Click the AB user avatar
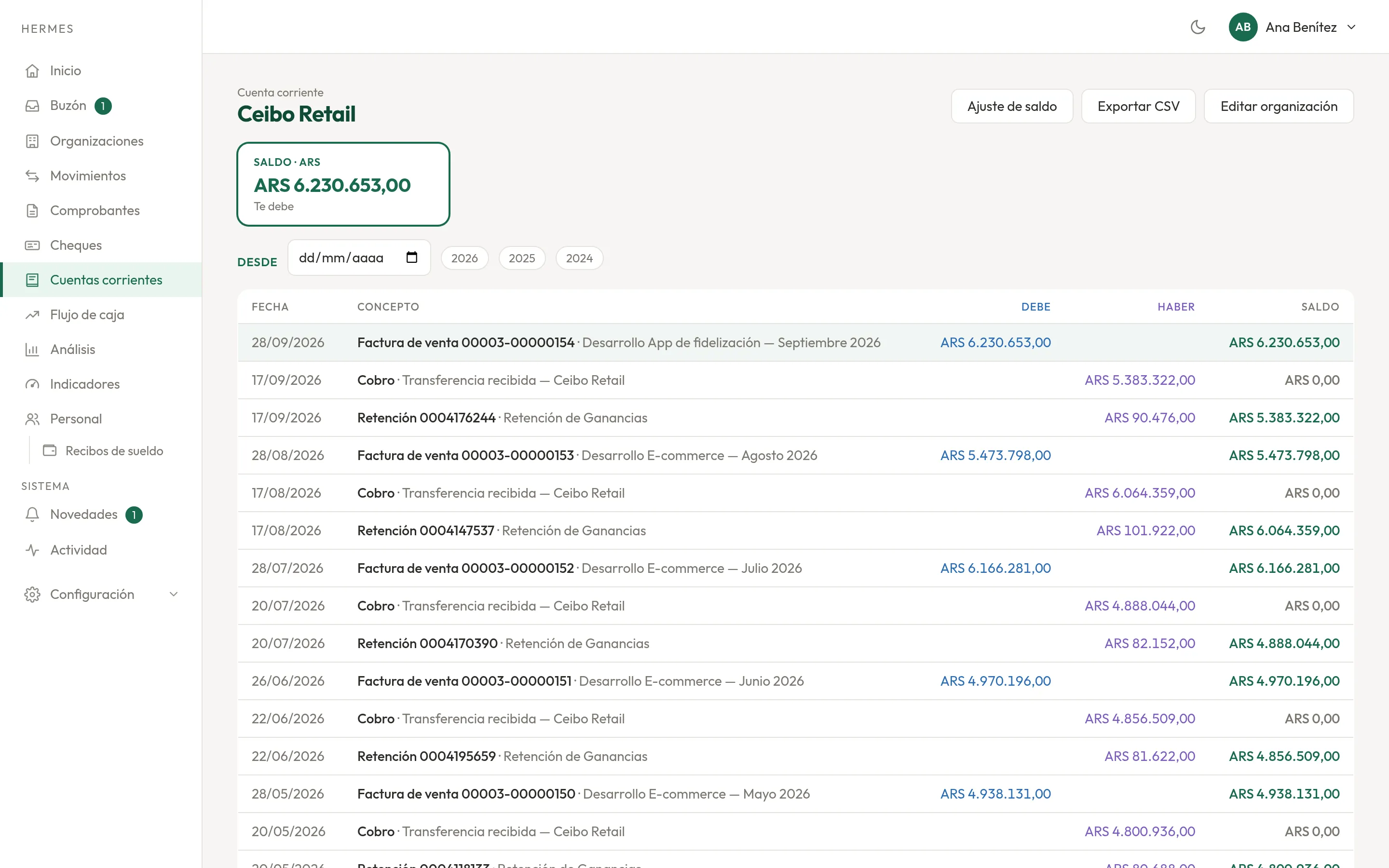This screenshot has height=868, width=1389. tap(1243, 27)
